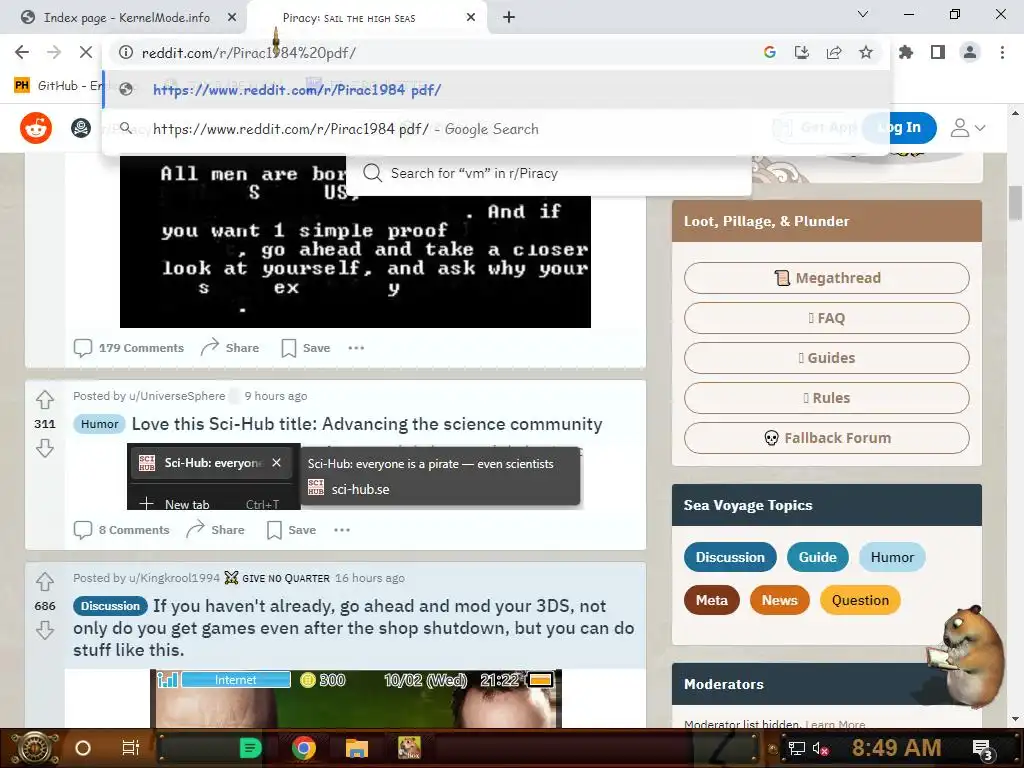Open the Sci-Hub post image thumbnail
The width and height of the screenshot is (1024, 768).
pos(353,477)
